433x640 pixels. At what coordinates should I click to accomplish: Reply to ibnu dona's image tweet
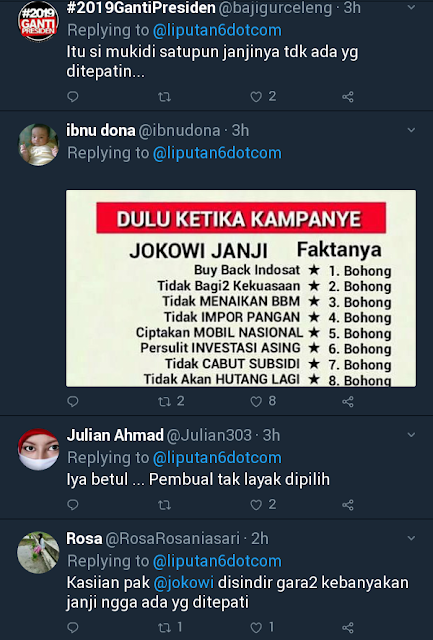73,402
